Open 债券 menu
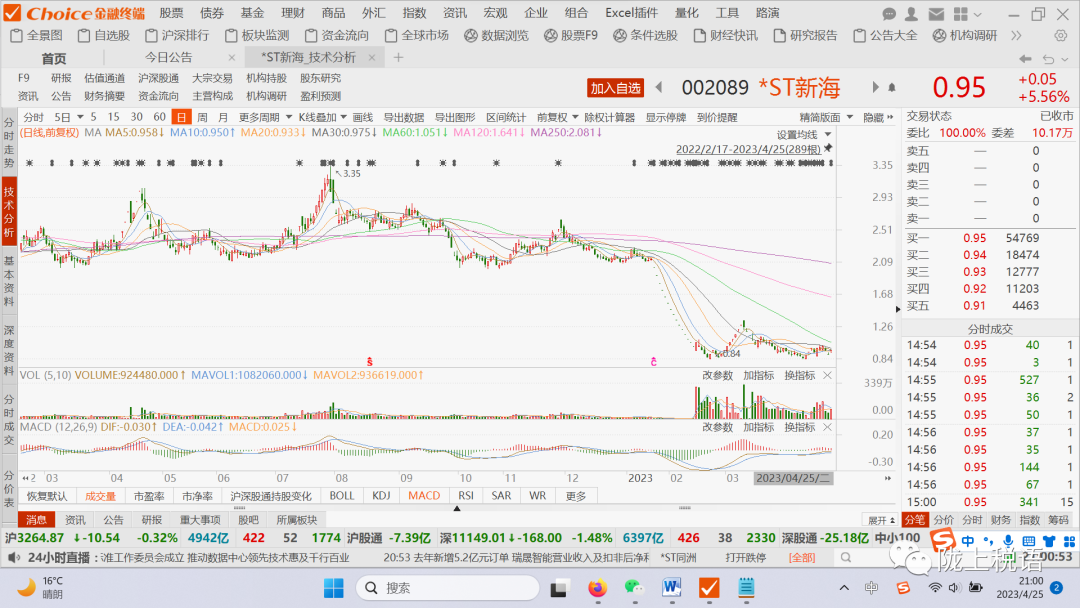 click(212, 13)
